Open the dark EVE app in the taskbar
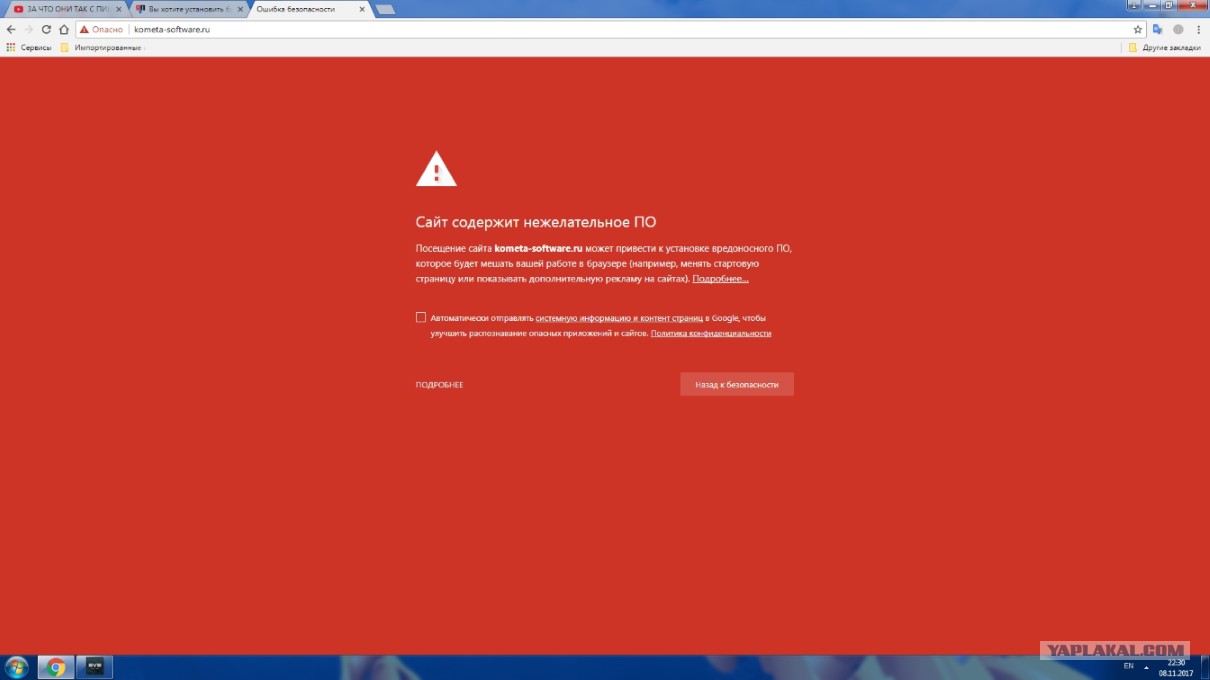The width and height of the screenshot is (1210, 680). (x=95, y=667)
